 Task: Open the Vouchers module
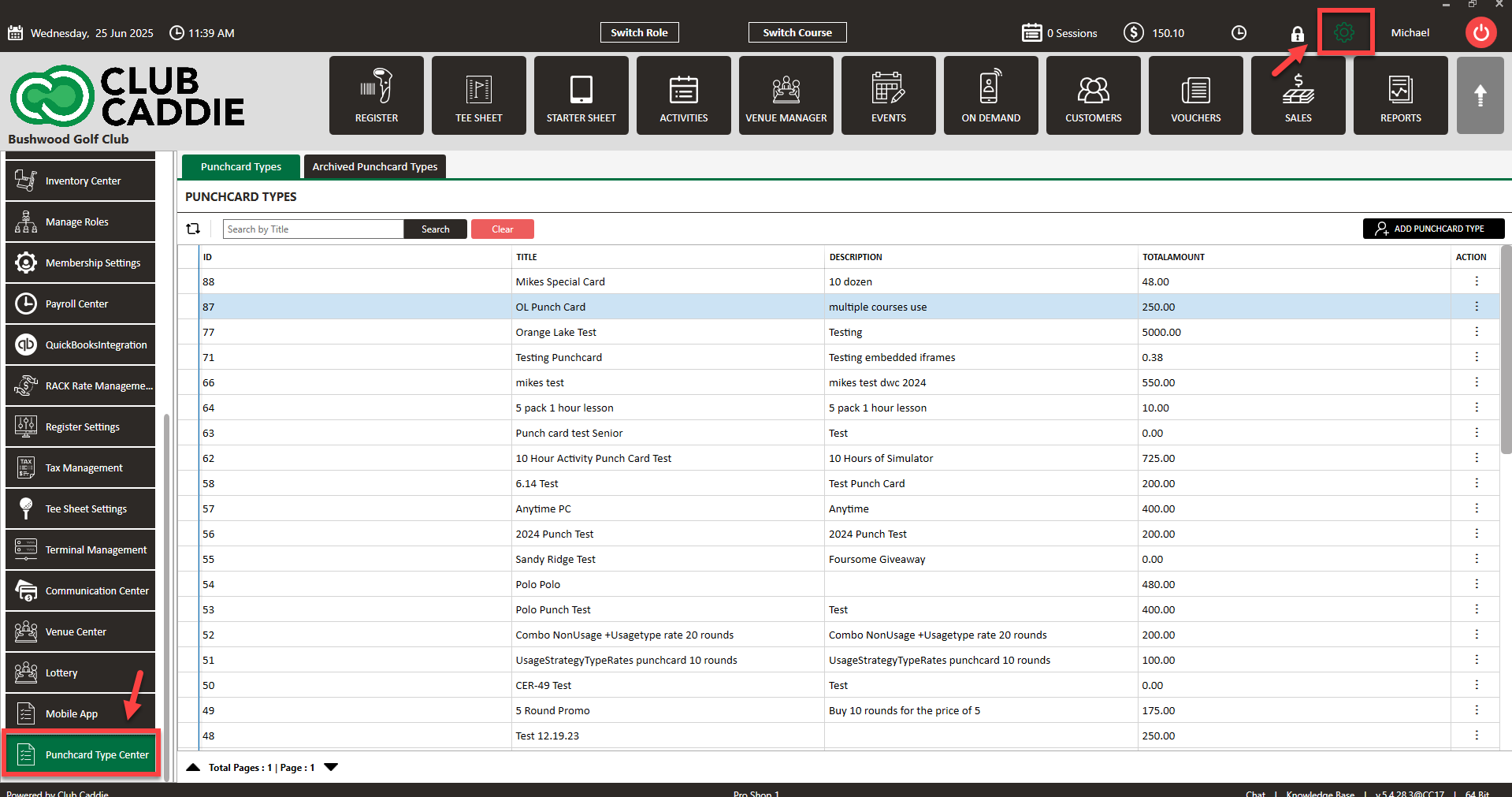1196,95
